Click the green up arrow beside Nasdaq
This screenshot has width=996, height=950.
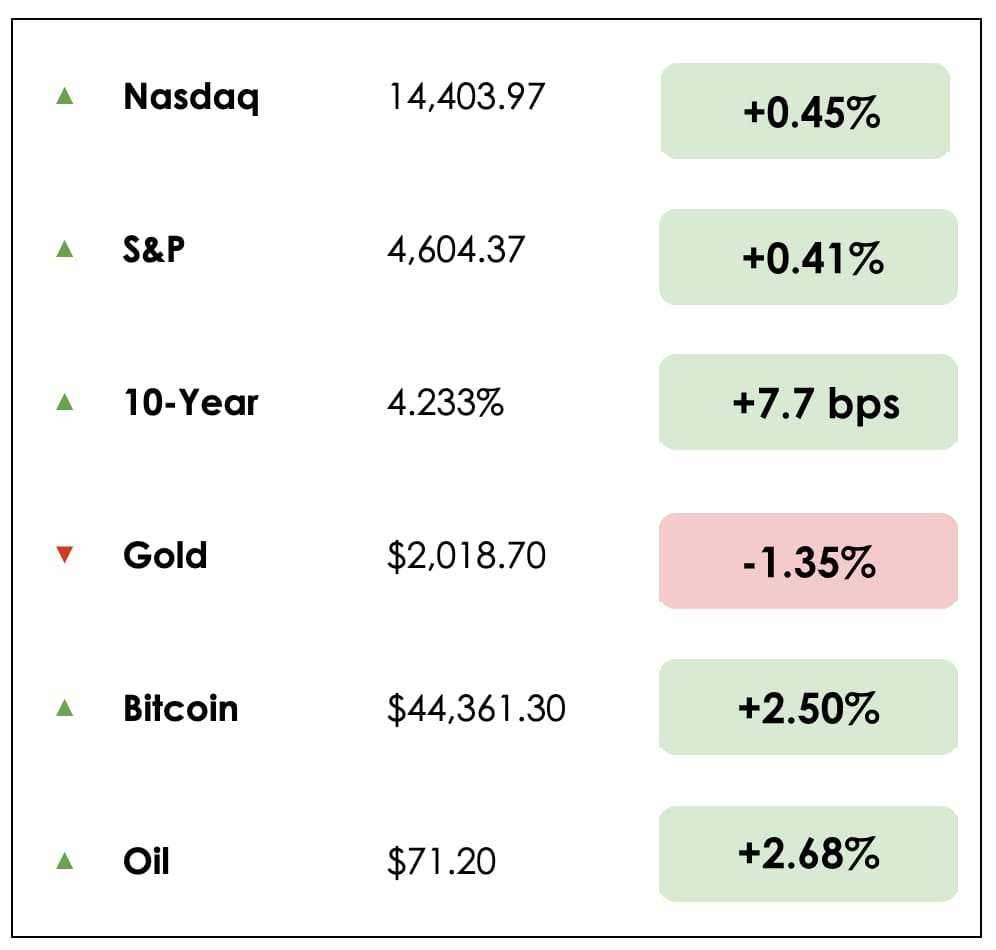point(65,97)
